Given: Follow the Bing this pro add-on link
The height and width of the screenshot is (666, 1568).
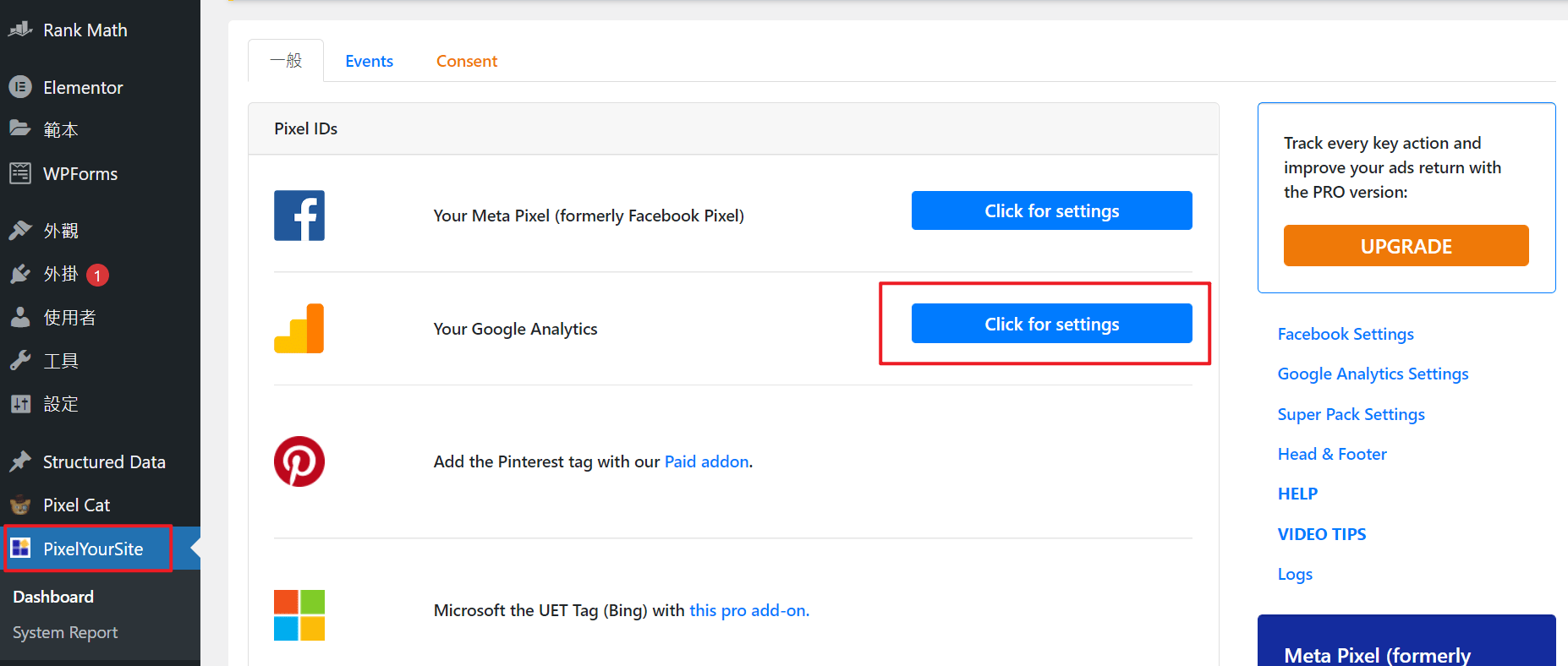Looking at the screenshot, I should (x=749, y=610).
